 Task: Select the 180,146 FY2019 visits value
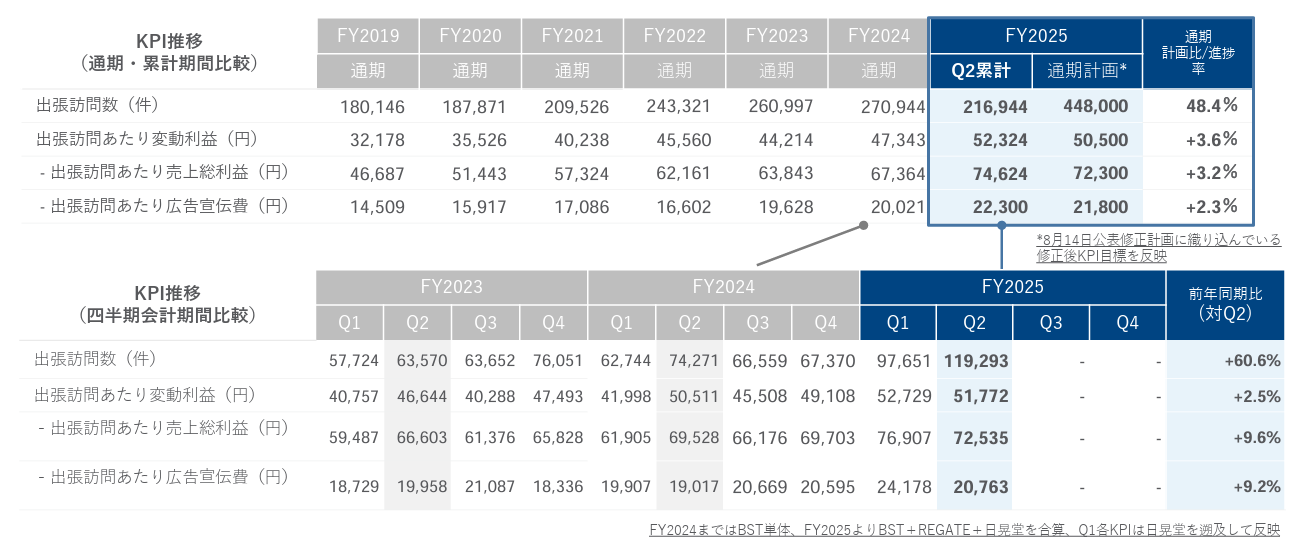pos(372,106)
